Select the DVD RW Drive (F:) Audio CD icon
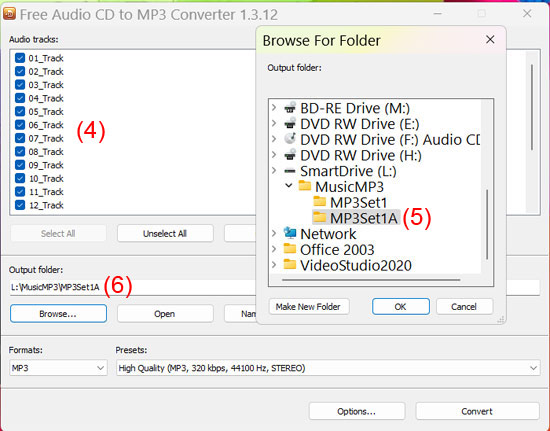This screenshot has width=550, height=431. click(290, 139)
